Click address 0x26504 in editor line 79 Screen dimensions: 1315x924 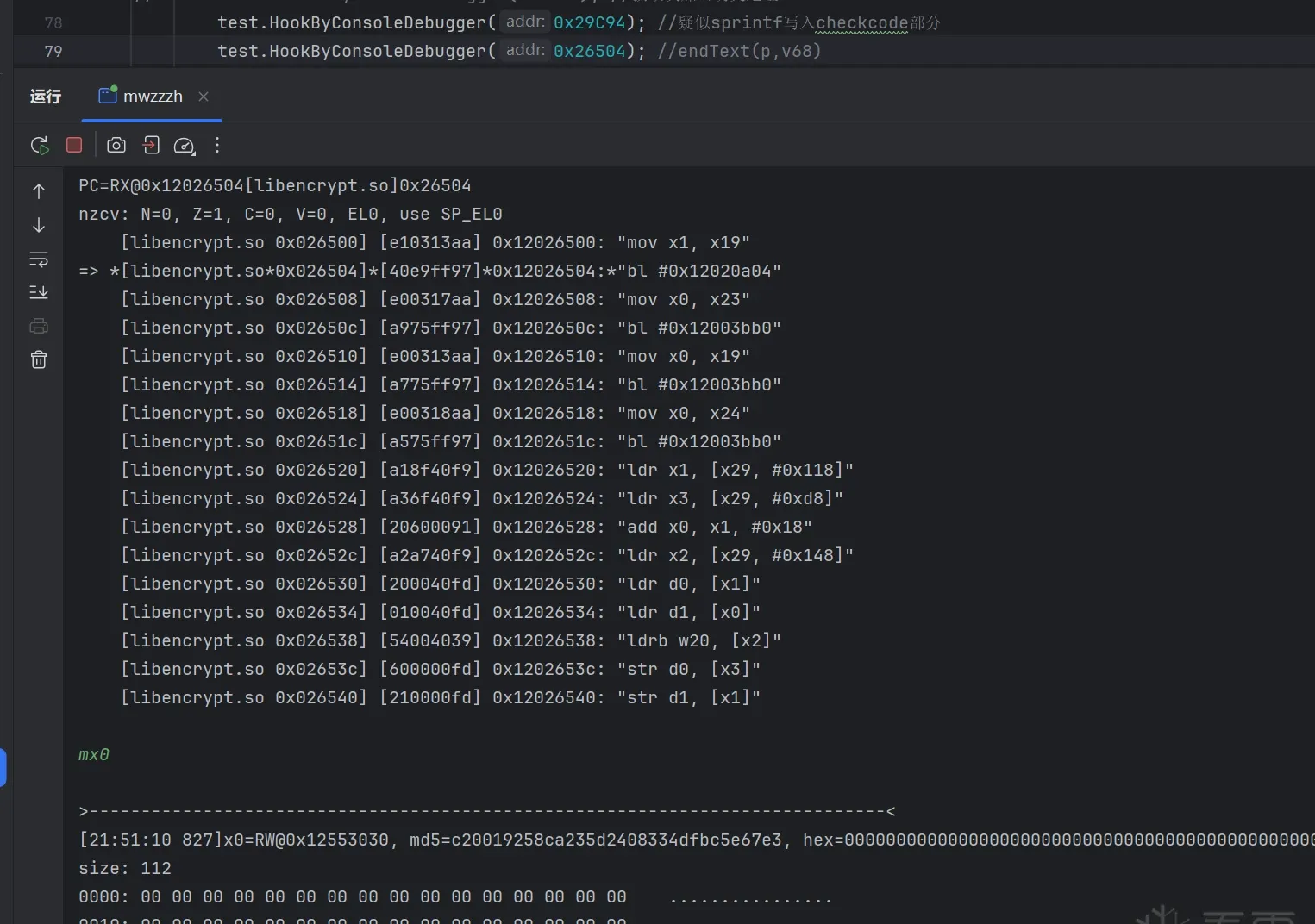click(589, 51)
